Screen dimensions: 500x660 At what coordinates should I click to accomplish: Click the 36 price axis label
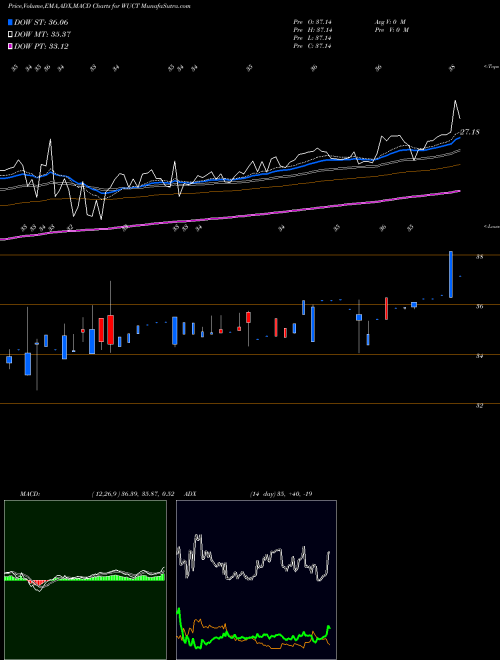[x=479, y=306]
